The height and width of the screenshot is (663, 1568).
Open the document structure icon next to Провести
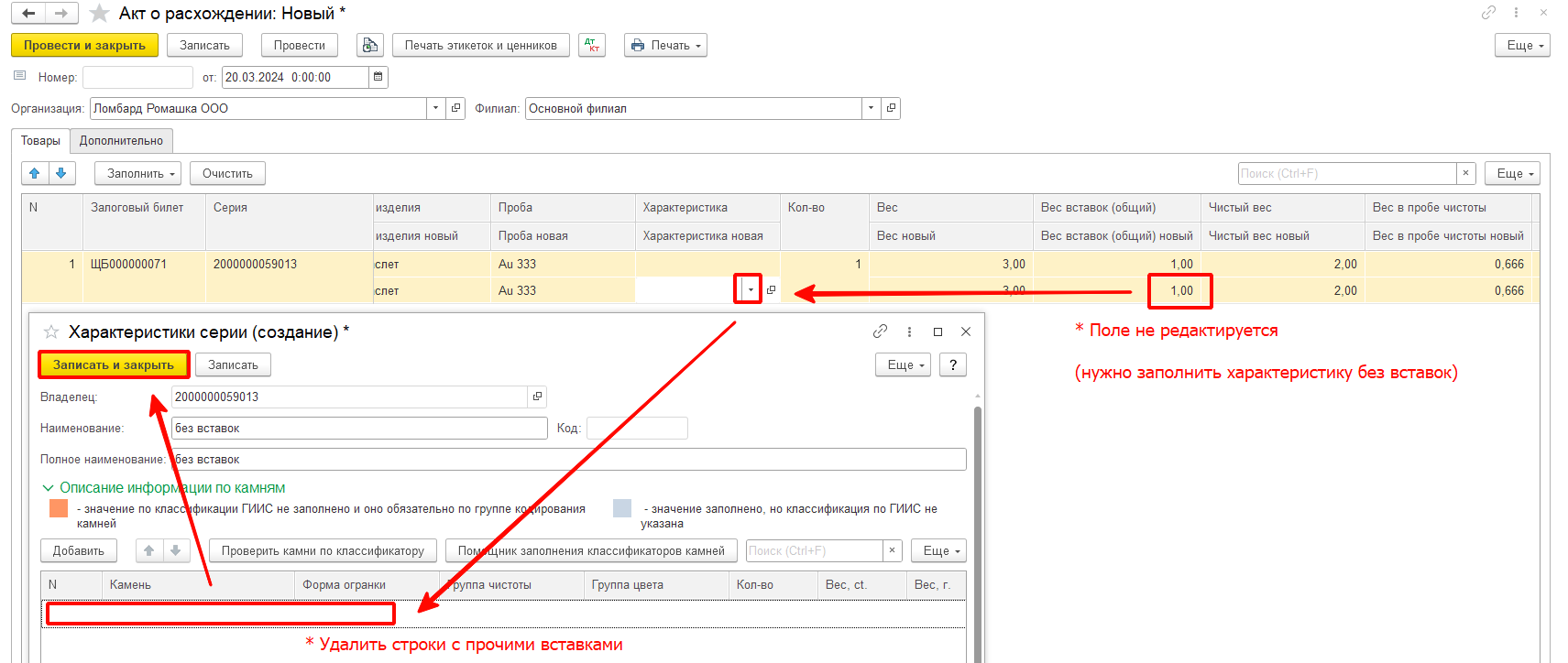369,45
